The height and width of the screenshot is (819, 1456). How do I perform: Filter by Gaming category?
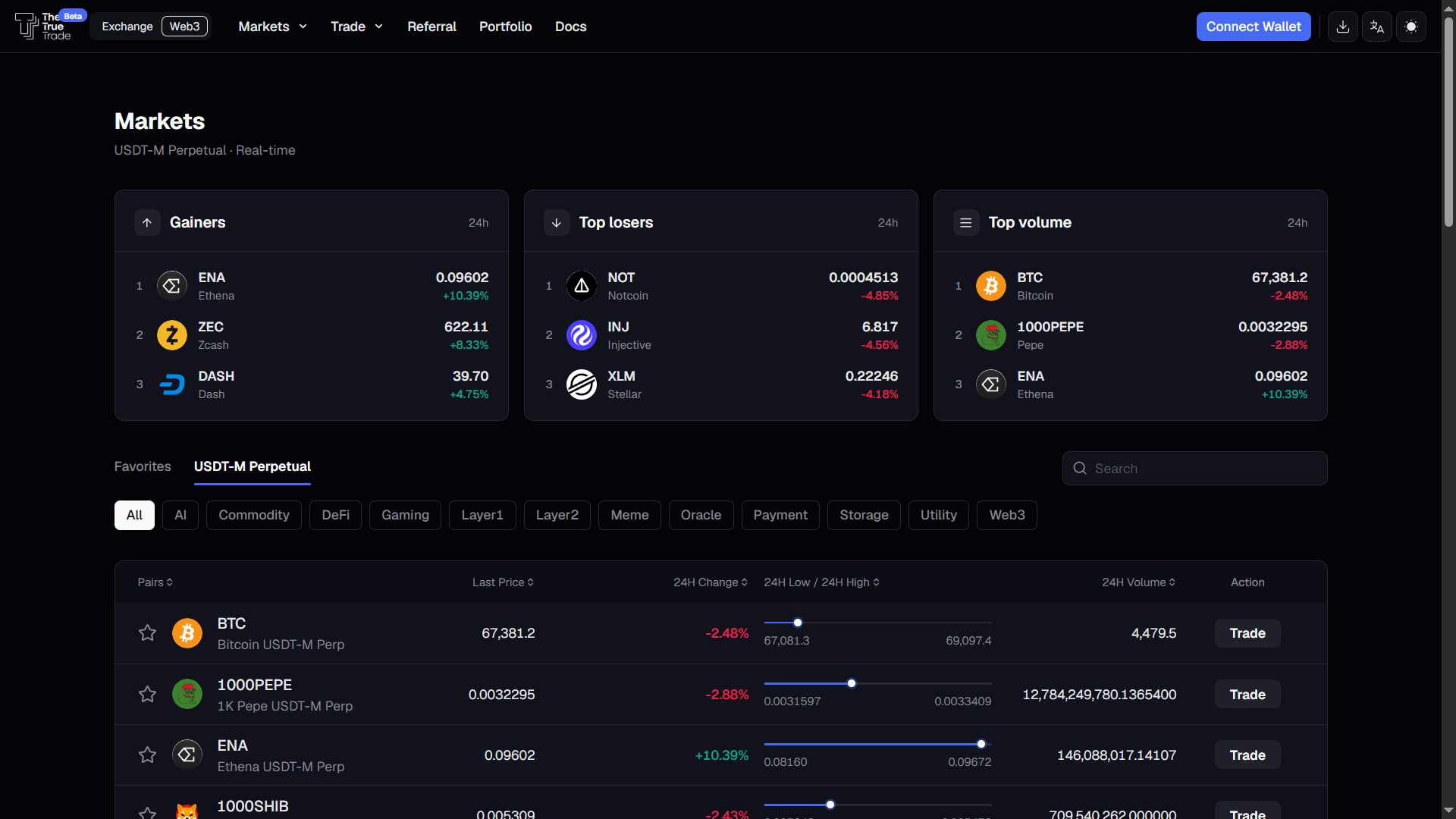pyautogui.click(x=405, y=515)
